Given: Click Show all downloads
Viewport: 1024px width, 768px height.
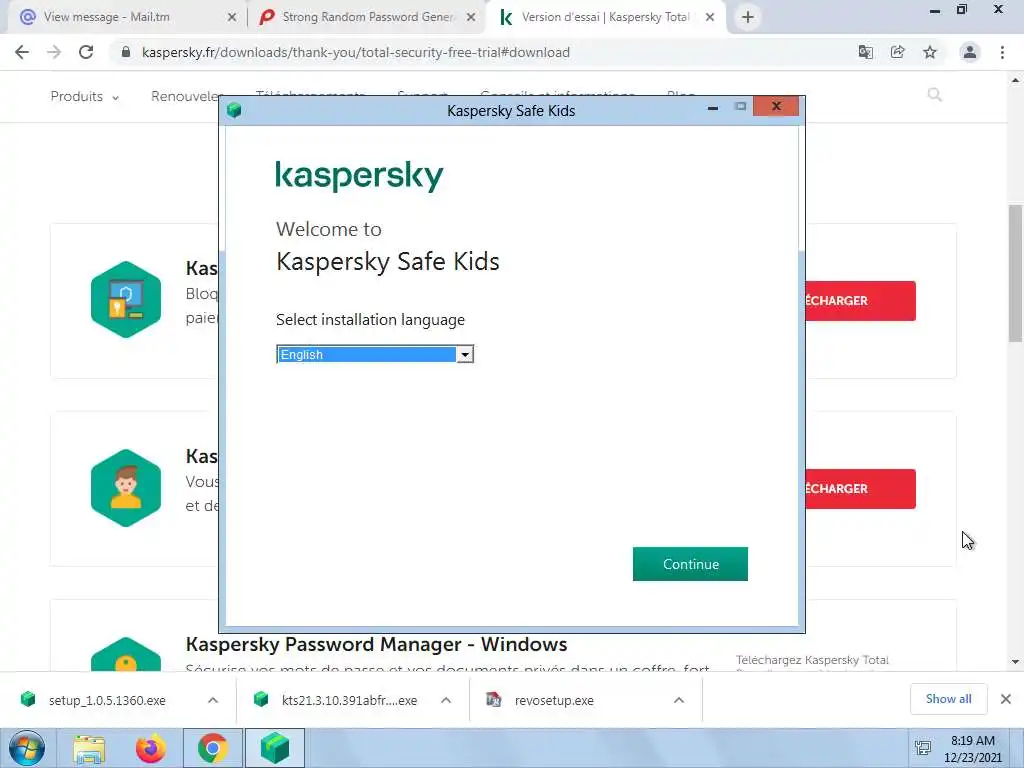Looking at the screenshot, I should 948,699.
